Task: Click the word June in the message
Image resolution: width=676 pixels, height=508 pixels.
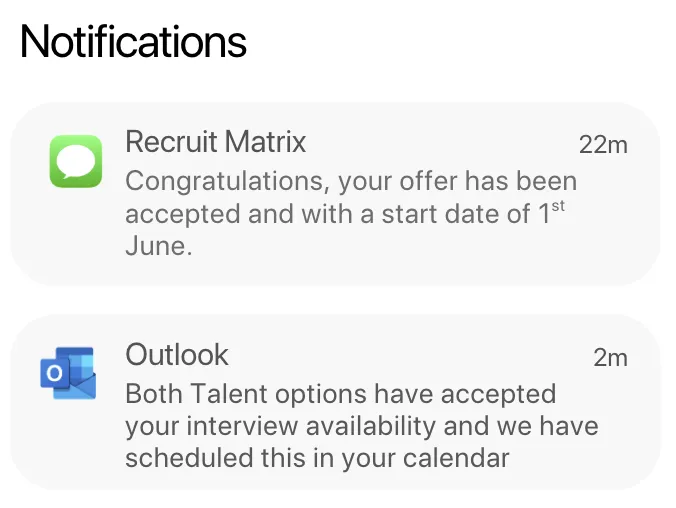Action: (157, 246)
